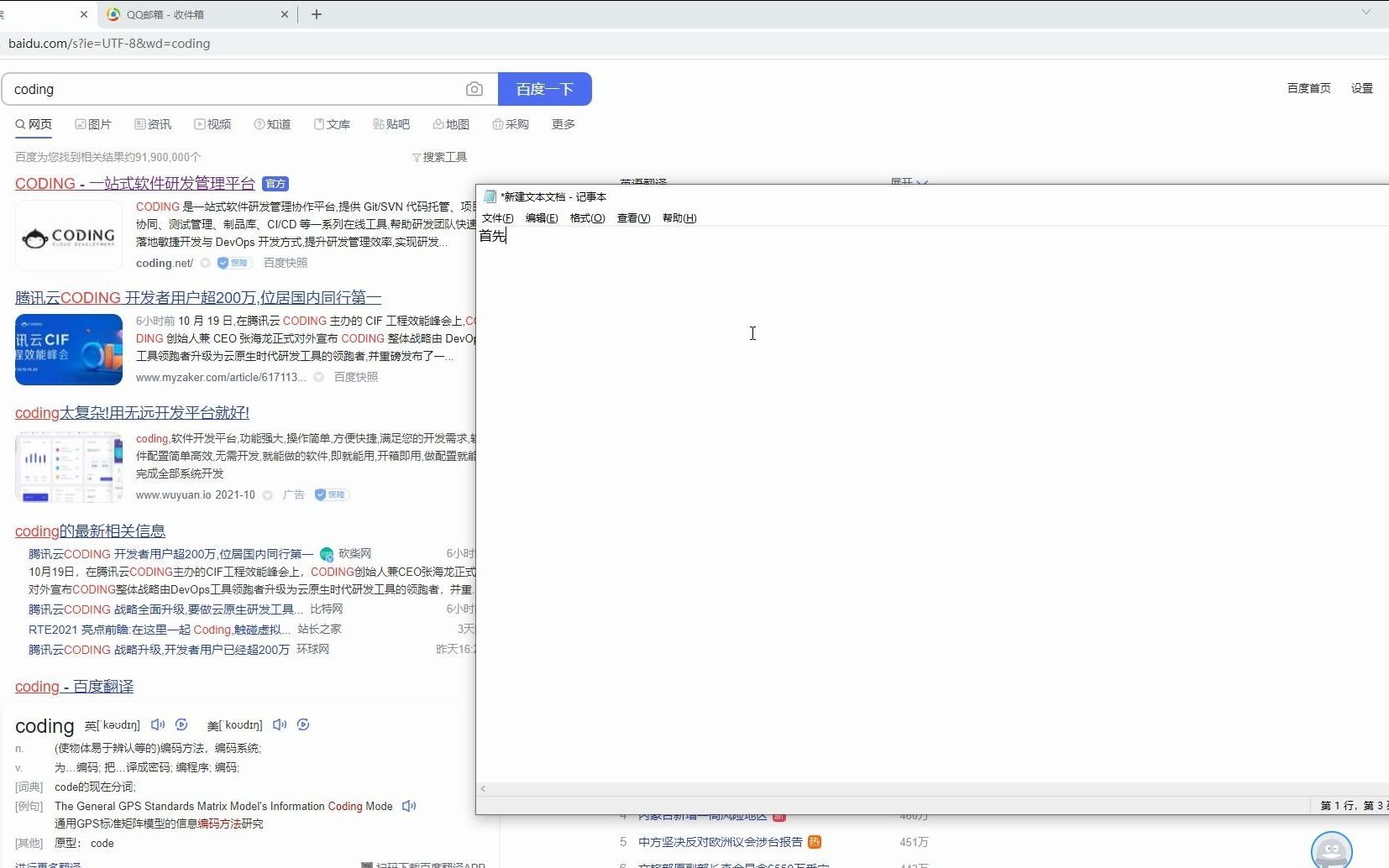This screenshot has height=868, width=1389.
Task: Open the 视频 search tab
Action: coord(212,124)
